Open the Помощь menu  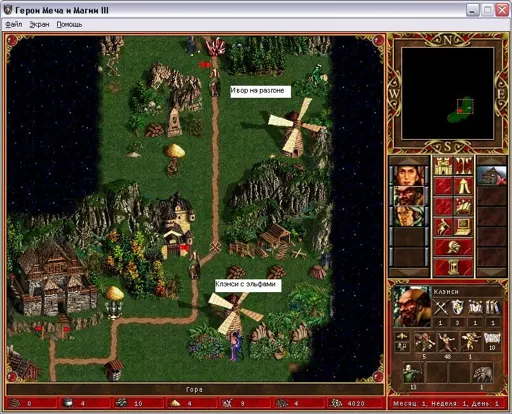[x=69, y=24]
